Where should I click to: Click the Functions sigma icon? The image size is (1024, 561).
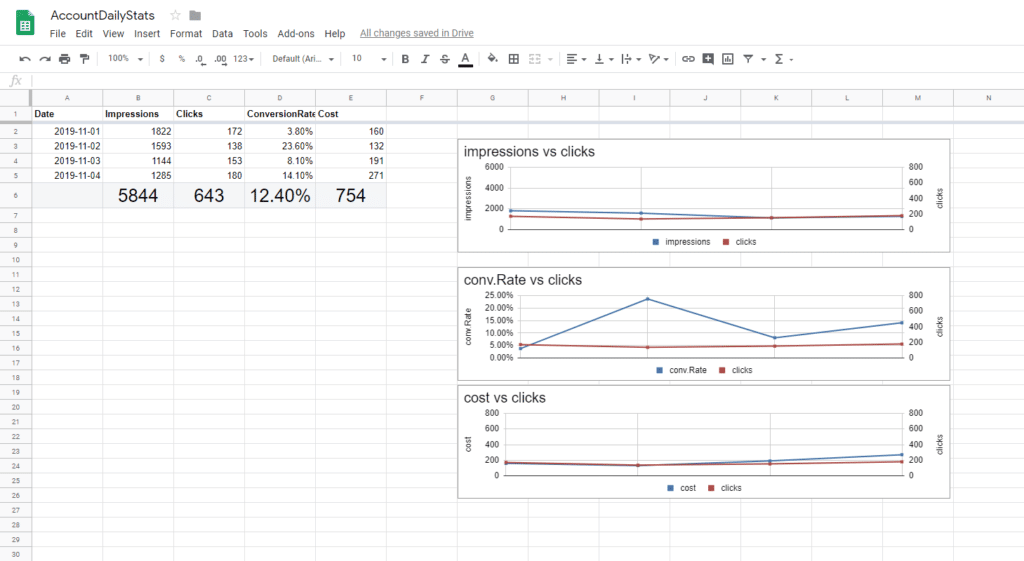(779, 59)
